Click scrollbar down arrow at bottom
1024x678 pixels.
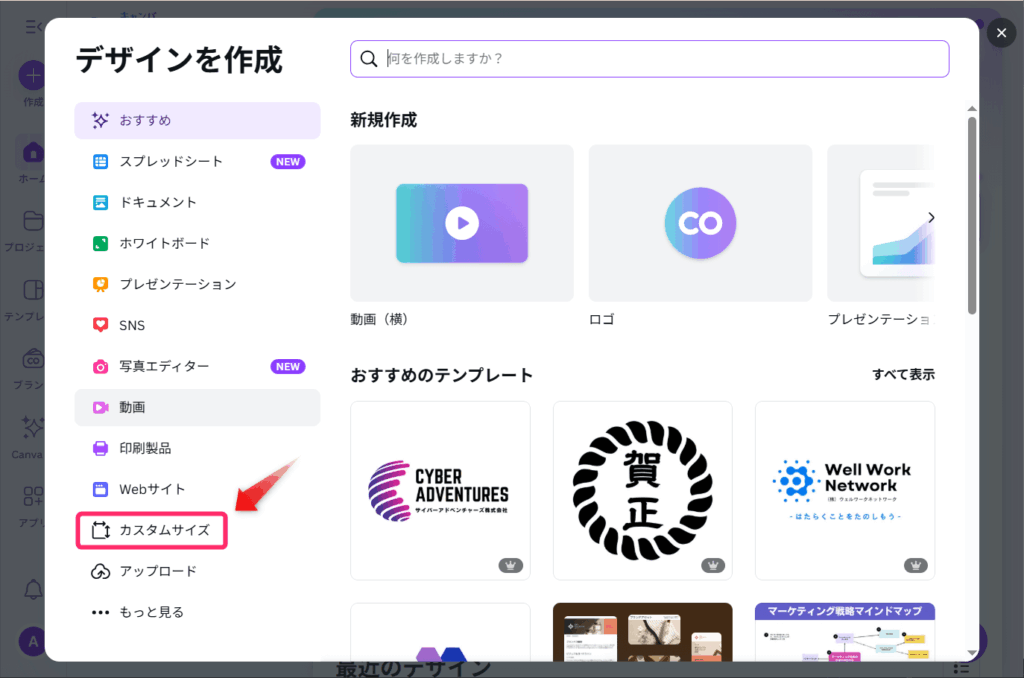pyautogui.click(x=972, y=653)
